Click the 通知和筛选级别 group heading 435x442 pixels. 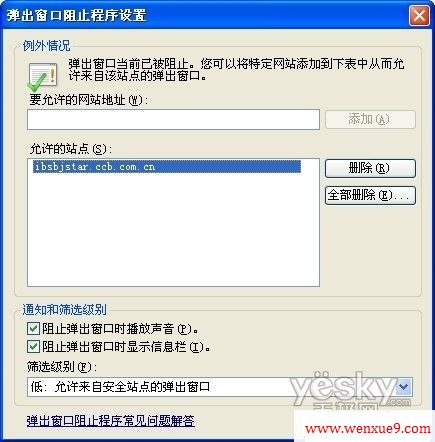click(65, 310)
